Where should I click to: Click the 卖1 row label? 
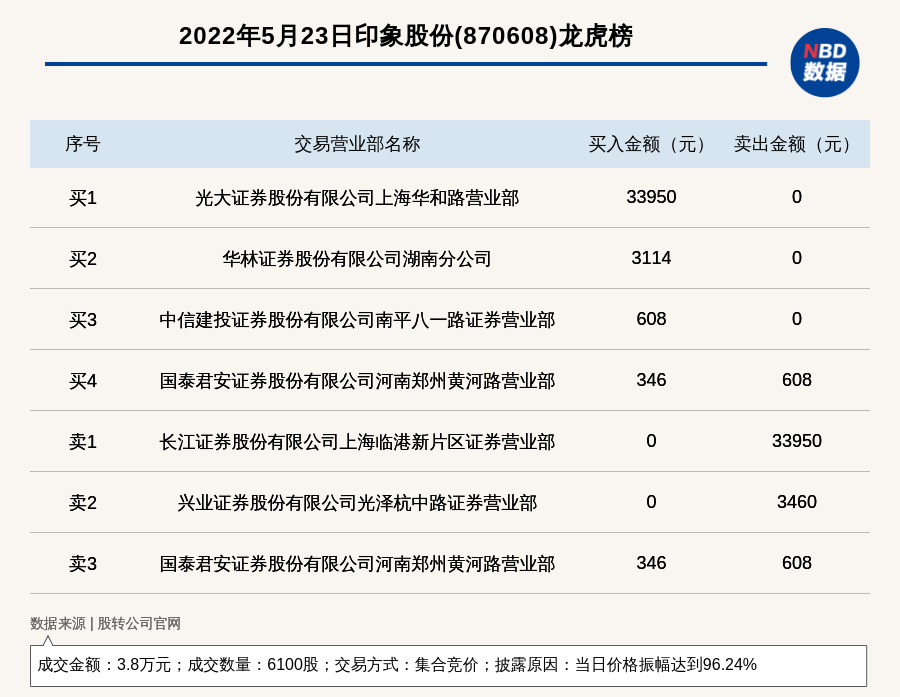(x=83, y=441)
